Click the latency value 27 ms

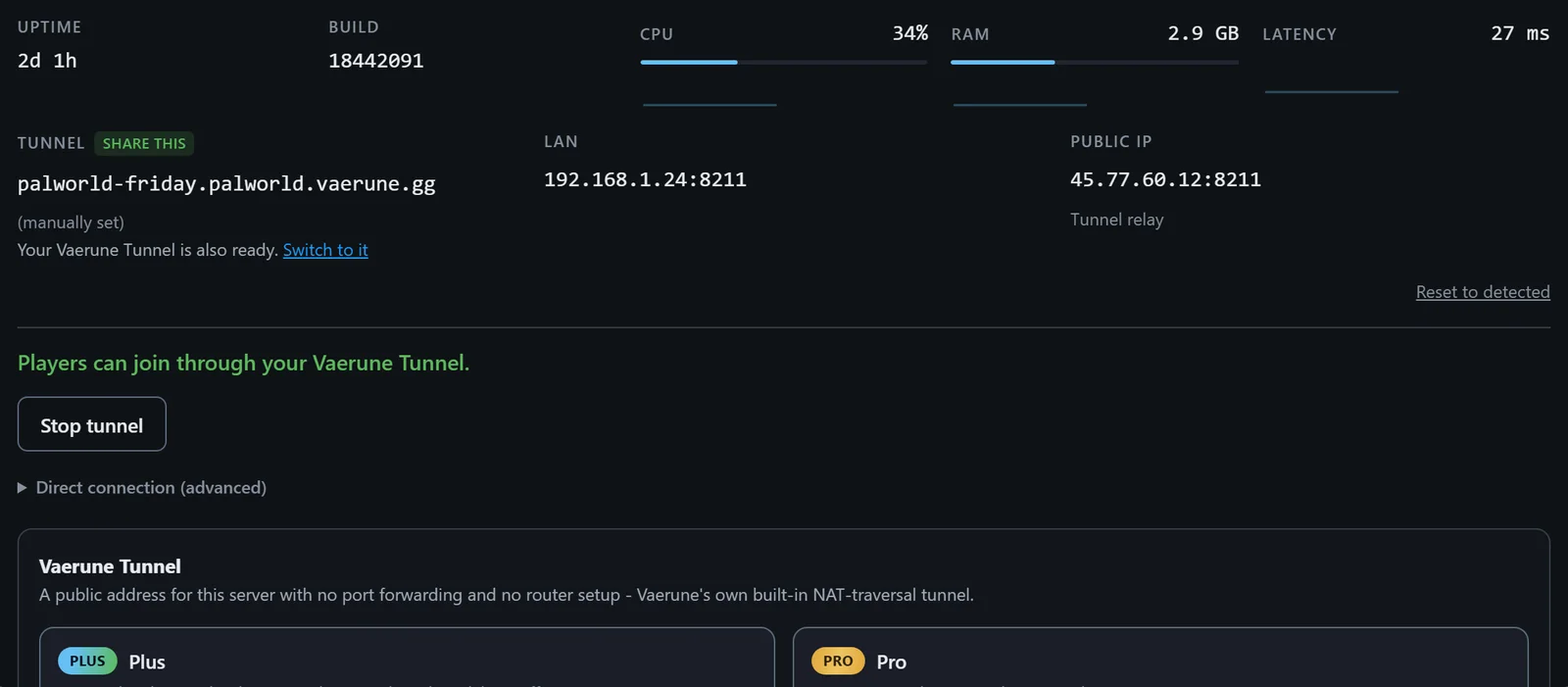tap(1520, 33)
